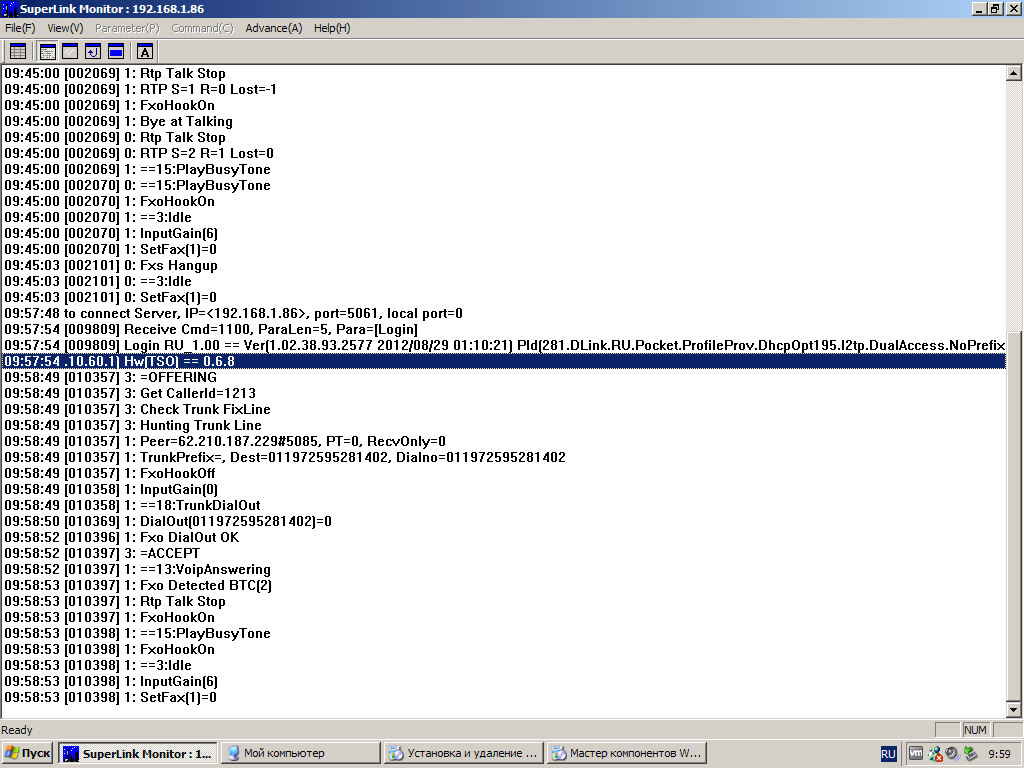This screenshot has height=768, width=1024.
Task: Open the Пуск start button
Action: (27, 753)
